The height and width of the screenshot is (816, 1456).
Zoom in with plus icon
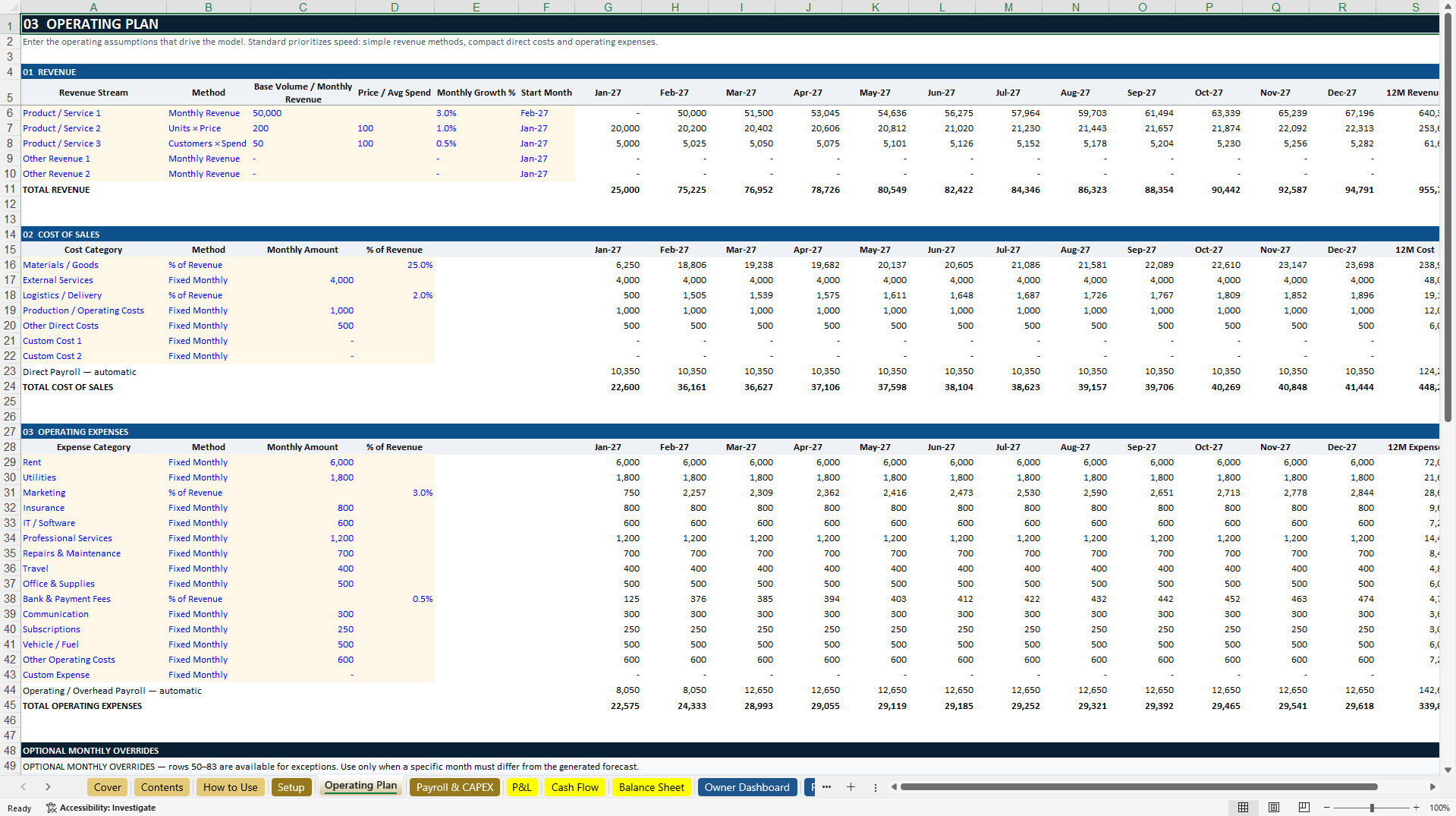pos(1416,808)
